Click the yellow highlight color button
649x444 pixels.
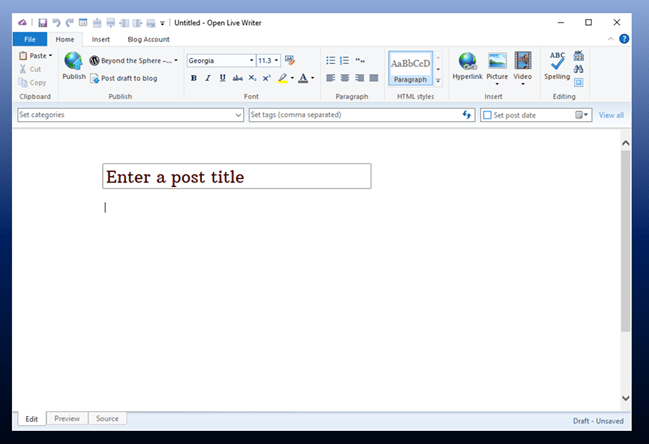(283, 78)
